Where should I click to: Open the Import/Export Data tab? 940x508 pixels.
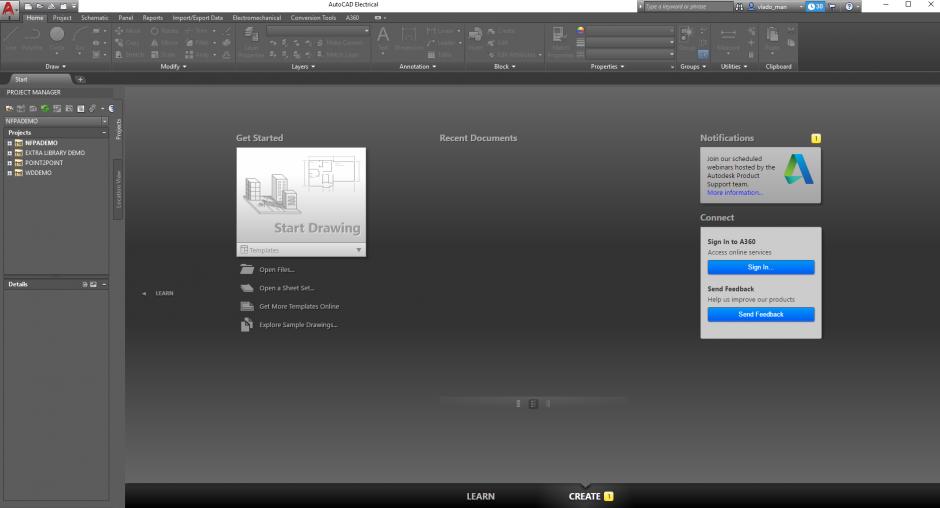[198, 18]
